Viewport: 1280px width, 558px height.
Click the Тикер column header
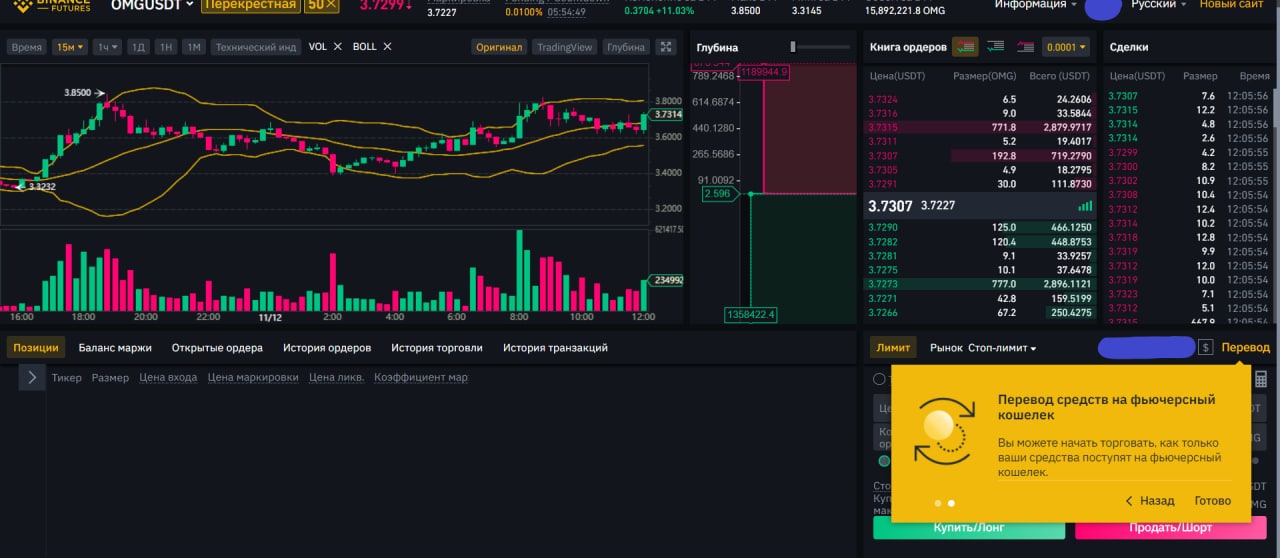coord(67,378)
